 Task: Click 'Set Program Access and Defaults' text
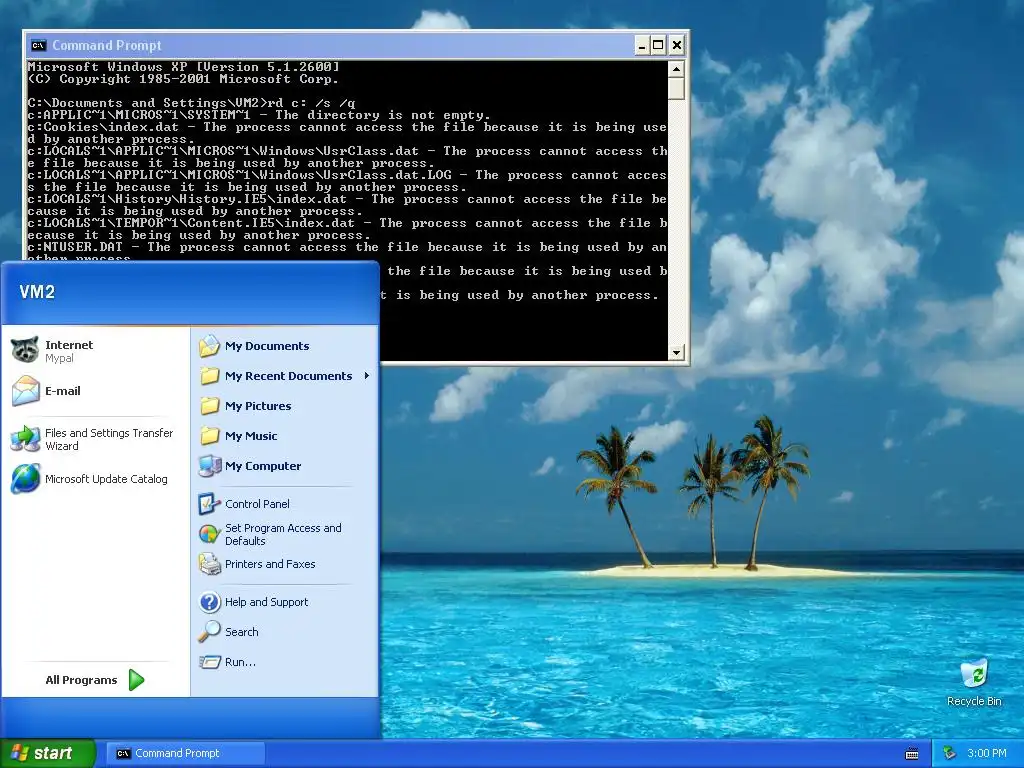click(x=283, y=534)
